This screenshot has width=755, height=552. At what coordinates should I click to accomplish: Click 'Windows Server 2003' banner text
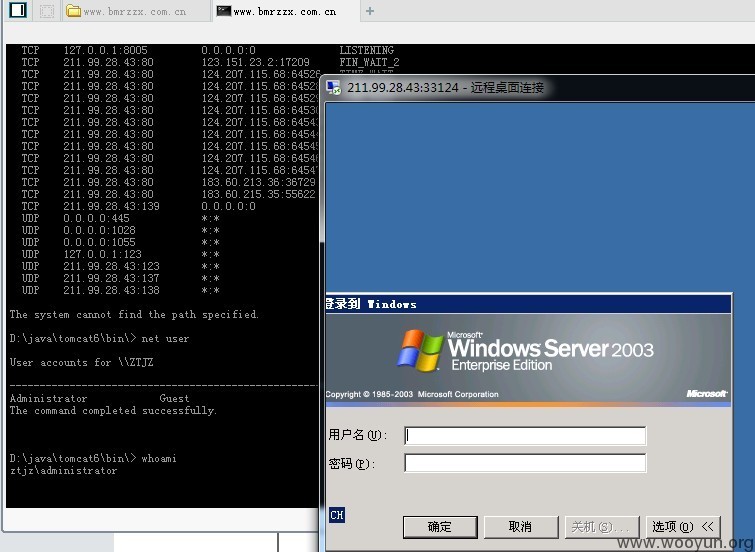[550, 348]
